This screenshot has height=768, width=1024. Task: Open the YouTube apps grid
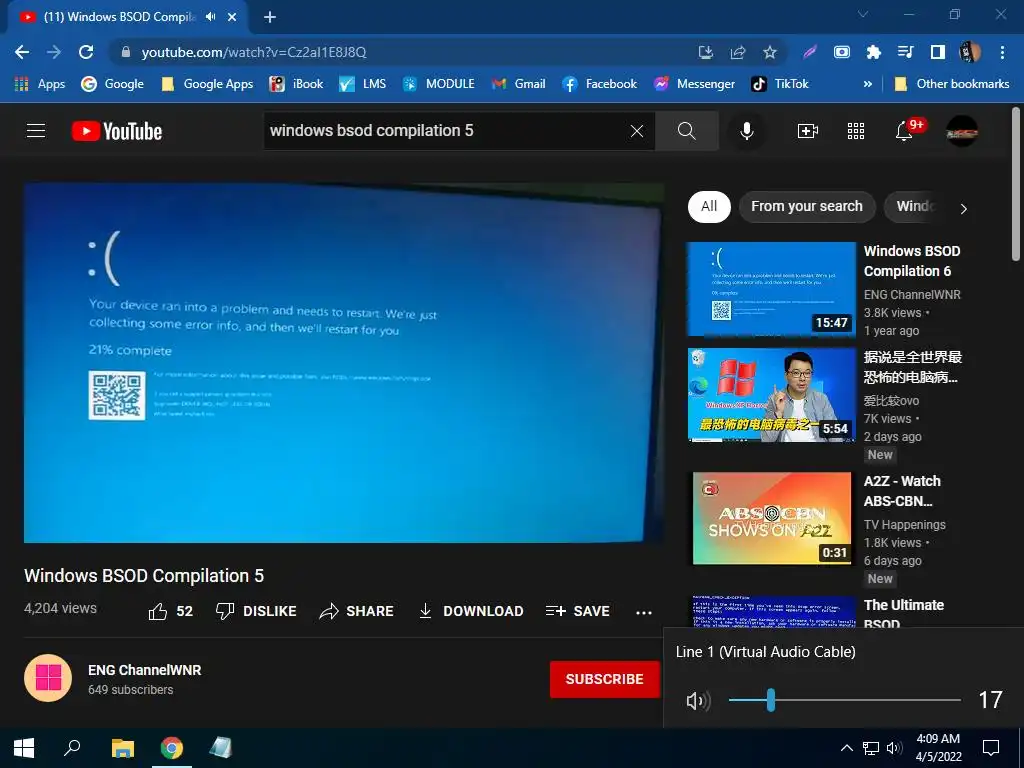pyautogui.click(x=856, y=131)
